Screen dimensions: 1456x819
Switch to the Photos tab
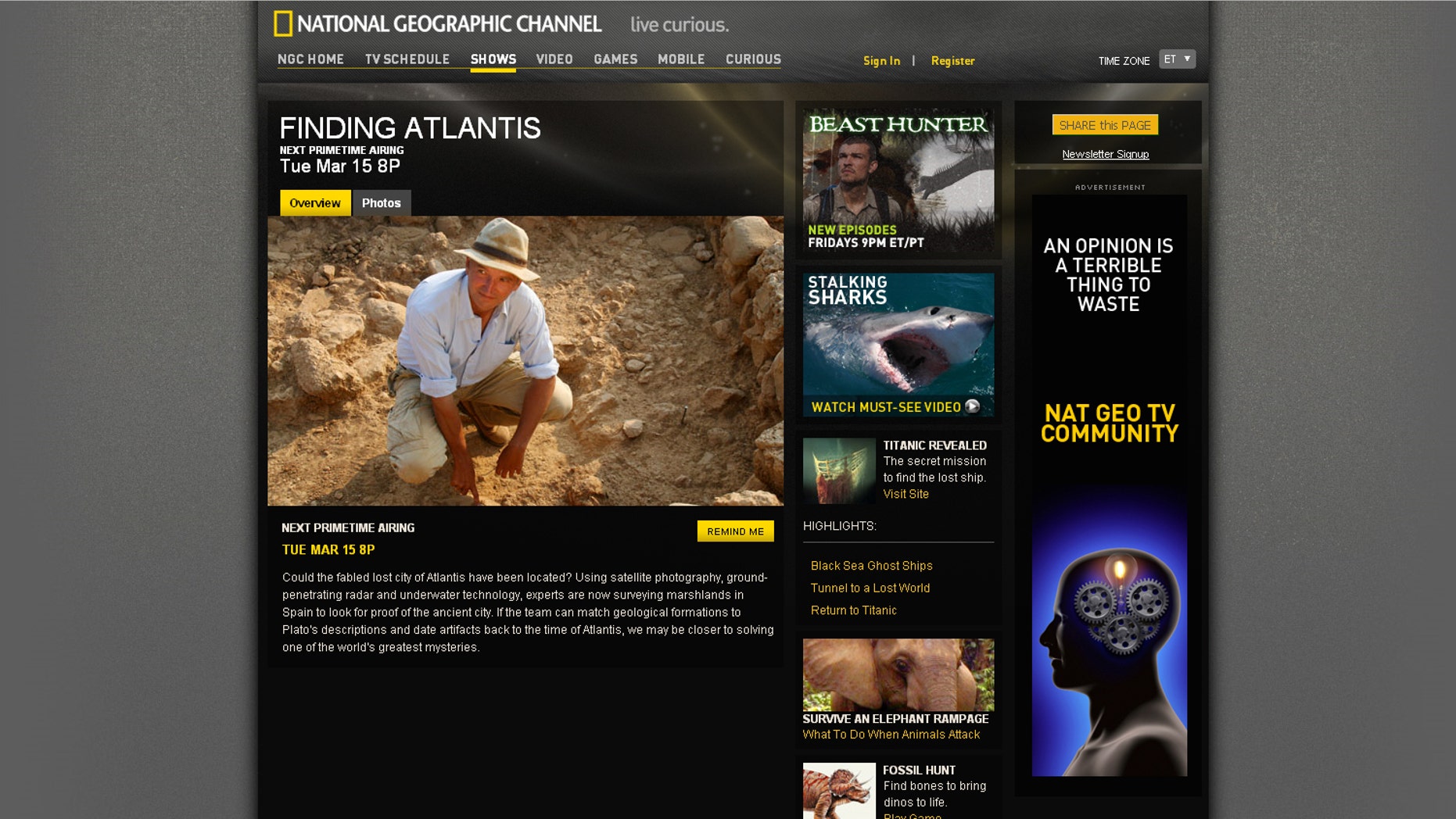(x=382, y=203)
